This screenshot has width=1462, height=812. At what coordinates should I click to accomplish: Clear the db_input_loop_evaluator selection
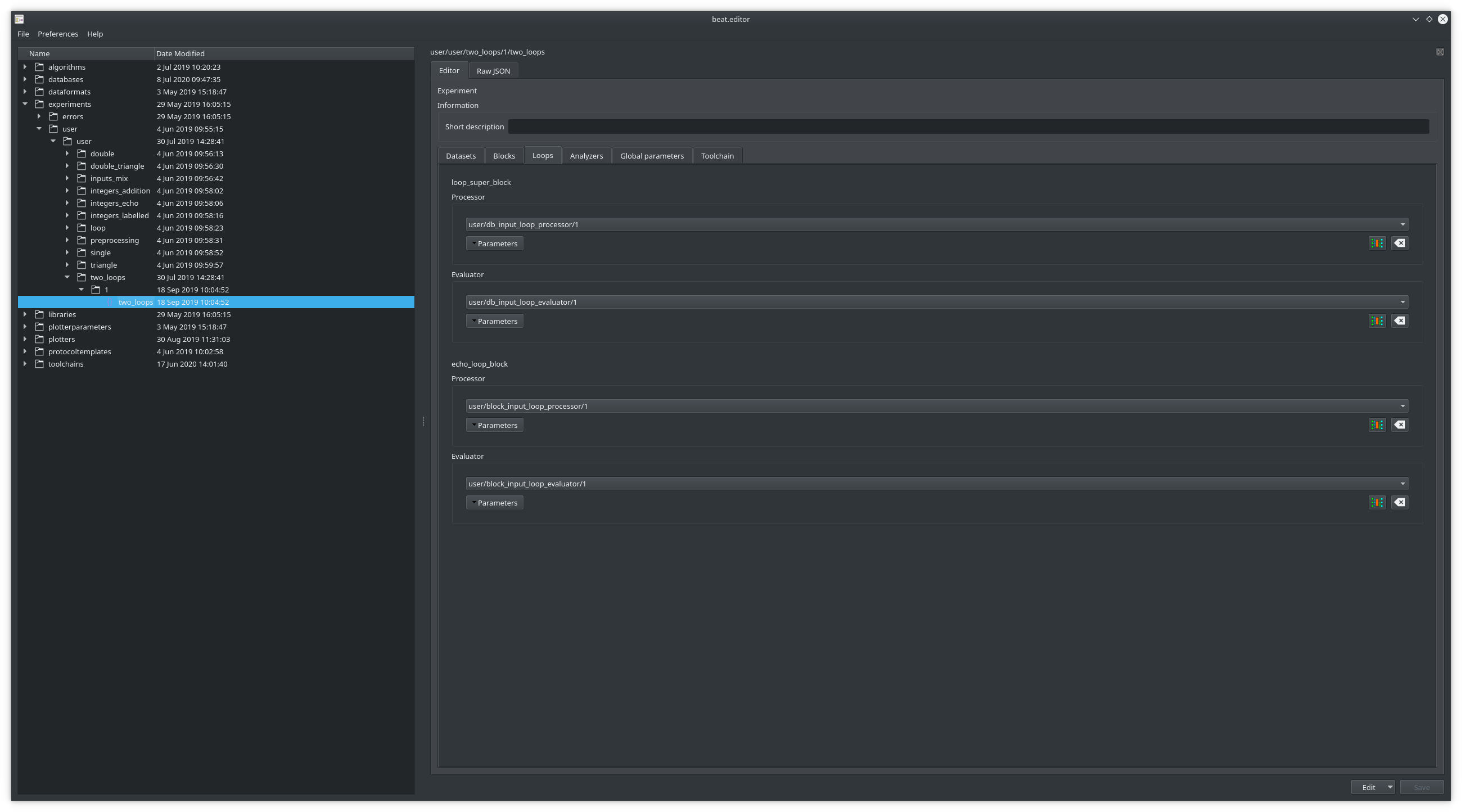(1400, 321)
